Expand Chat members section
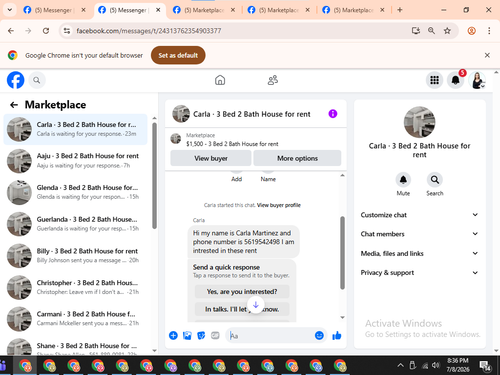 419,234
